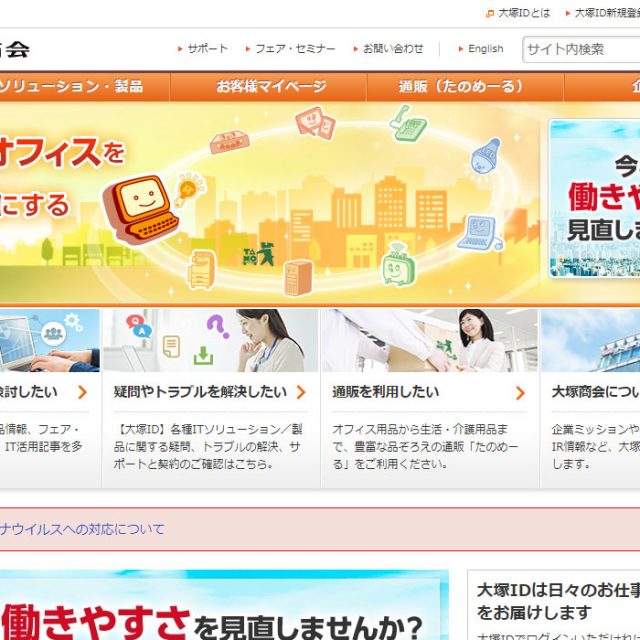Open the サポート link in the header
The height and width of the screenshot is (640, 640).
(x=207, y=48)
